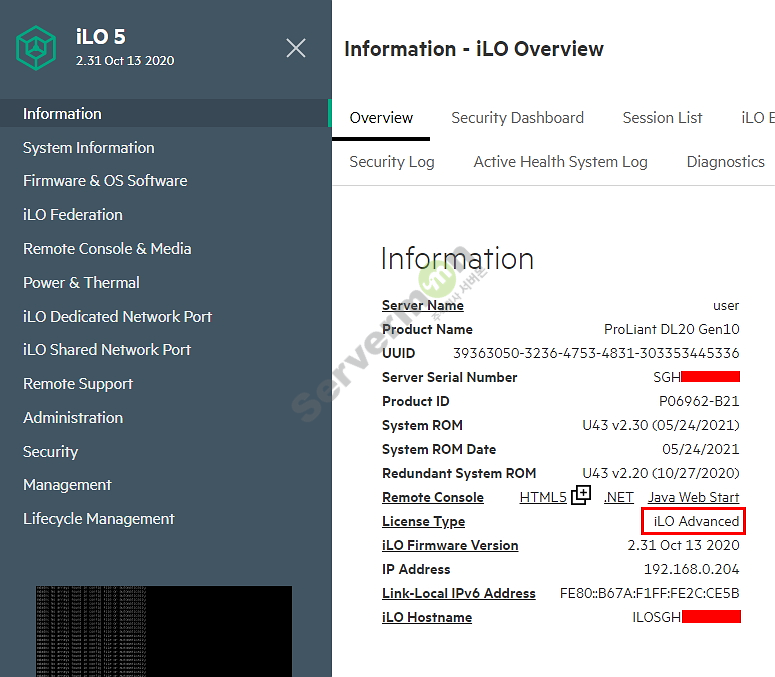Open Power & Thermal page
This screenshot has width=775, height=677.
click(82, 283)
